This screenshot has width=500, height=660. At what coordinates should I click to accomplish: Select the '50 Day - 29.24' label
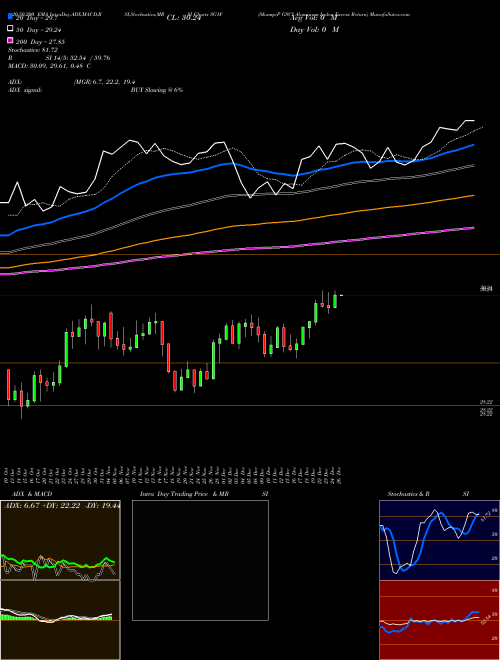[x=40, y=30]
